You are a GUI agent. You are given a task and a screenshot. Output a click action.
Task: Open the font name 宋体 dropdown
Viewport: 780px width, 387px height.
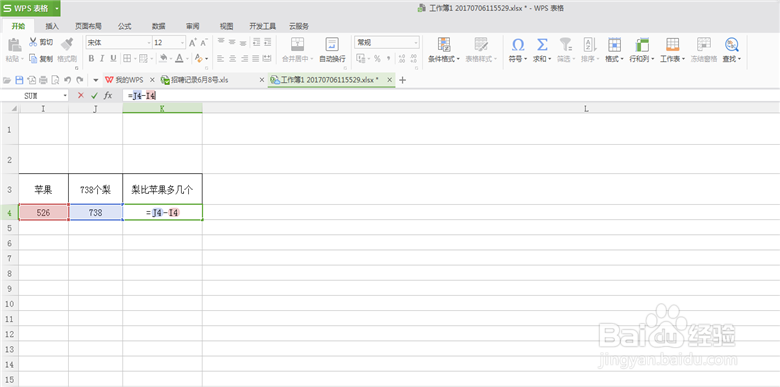[x=149, y=43]
